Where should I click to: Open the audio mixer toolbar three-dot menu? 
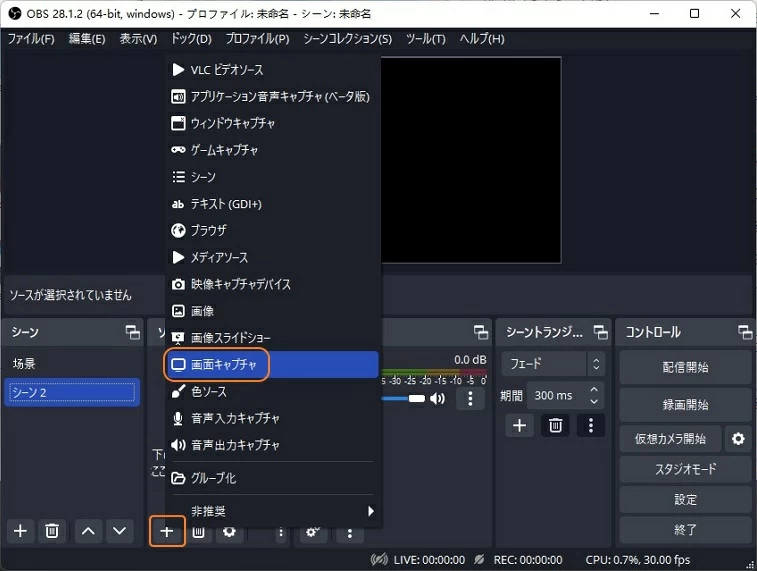click(x=350, y=533)
